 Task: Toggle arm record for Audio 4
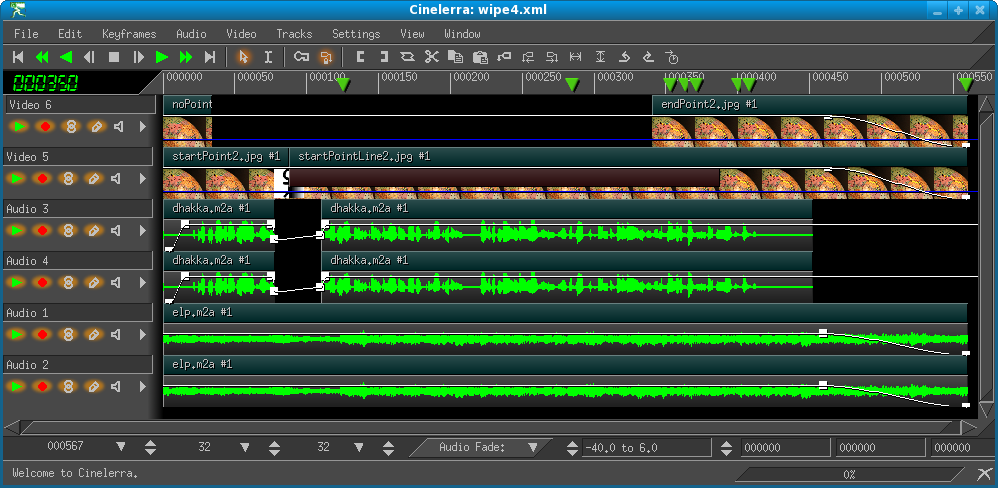(44, 282)
